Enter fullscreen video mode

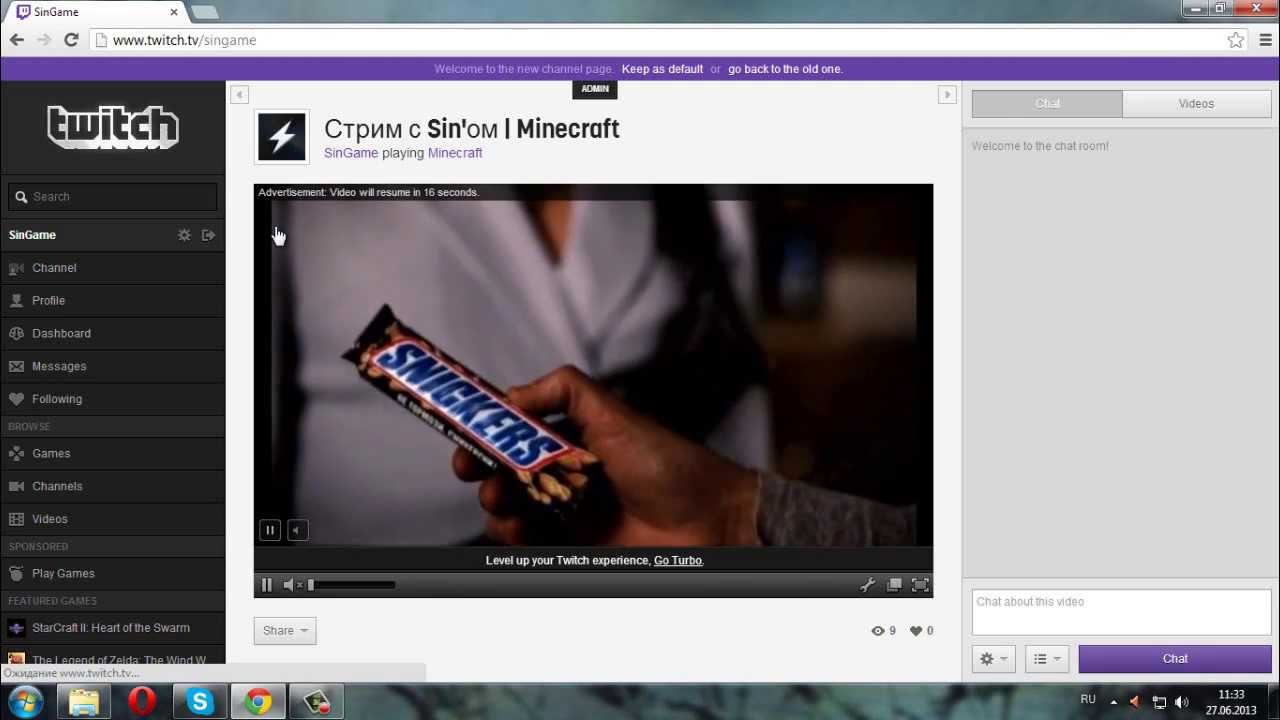[920, 585]
